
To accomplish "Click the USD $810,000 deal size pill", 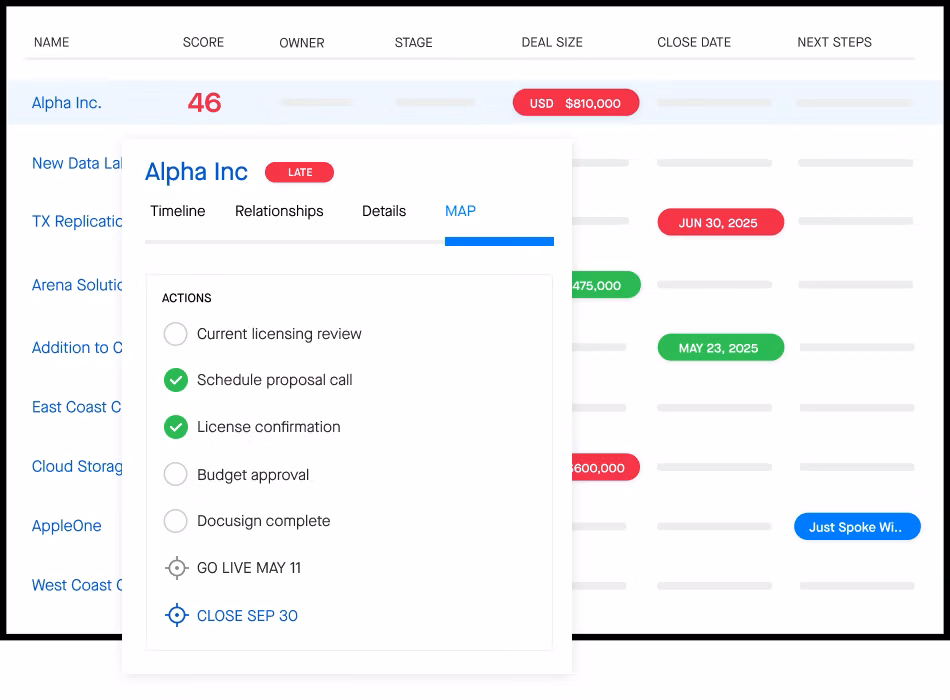I will click(x=575, y=103).
